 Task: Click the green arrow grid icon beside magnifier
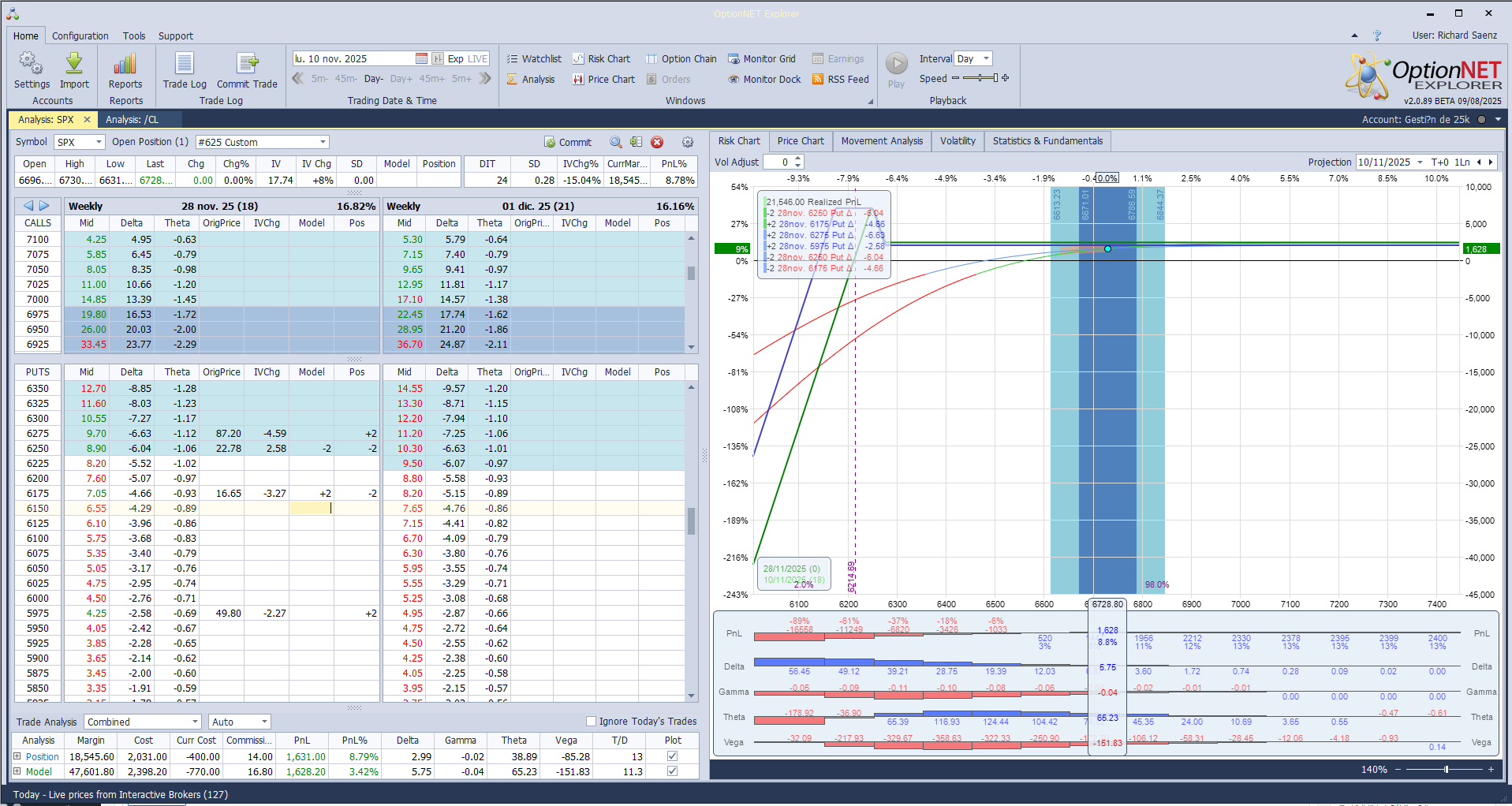click(x=636, y=142)
